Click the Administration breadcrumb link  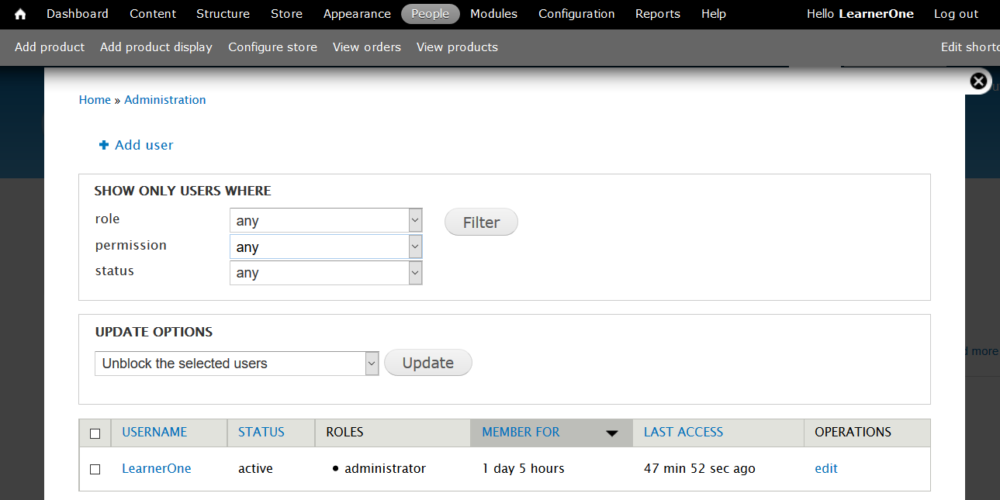[x=165, y=100]
